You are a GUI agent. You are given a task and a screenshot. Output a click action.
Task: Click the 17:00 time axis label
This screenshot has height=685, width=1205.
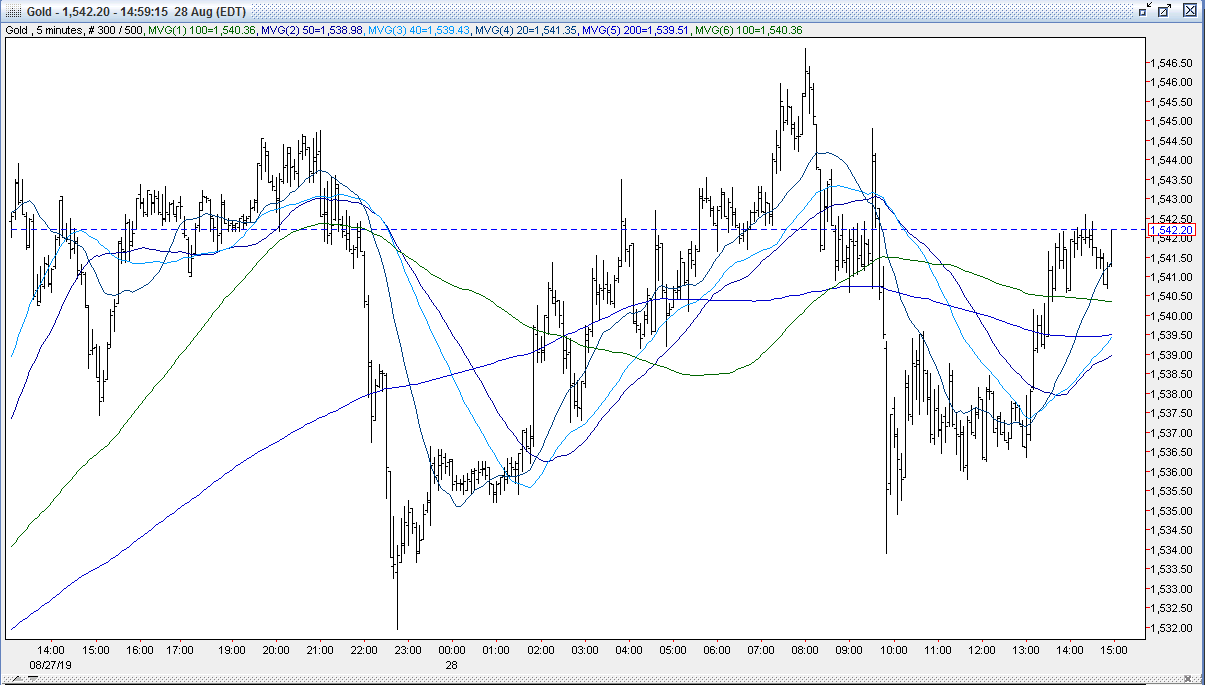pos(180,651)
